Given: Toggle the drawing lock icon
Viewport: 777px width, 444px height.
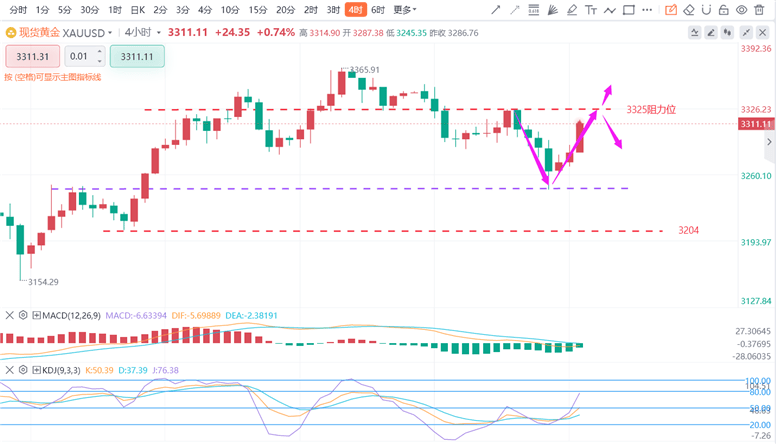Looking at the screenshot, I should click(723, 10).
